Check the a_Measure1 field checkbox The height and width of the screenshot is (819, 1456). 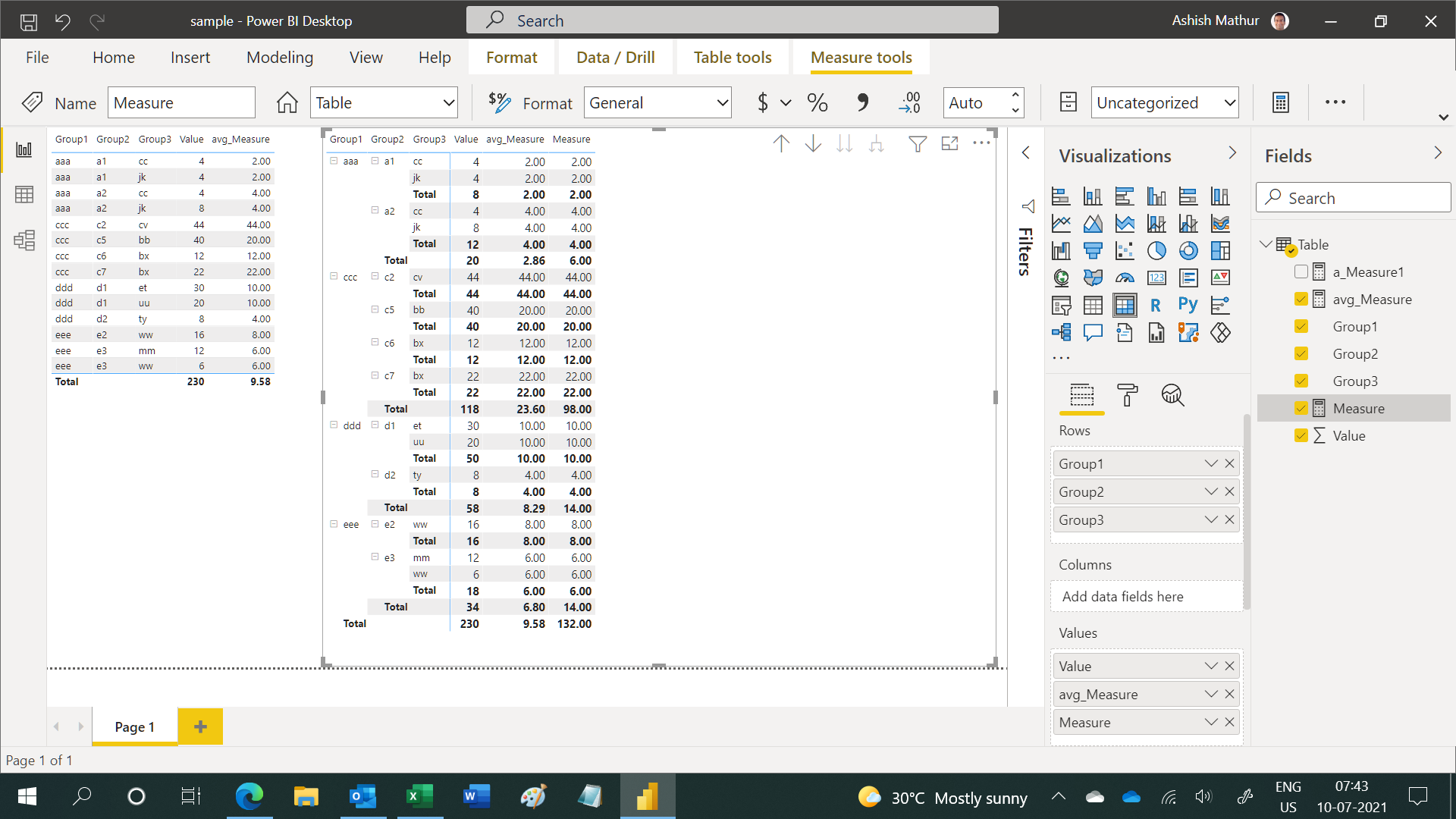pos(1301,272)
